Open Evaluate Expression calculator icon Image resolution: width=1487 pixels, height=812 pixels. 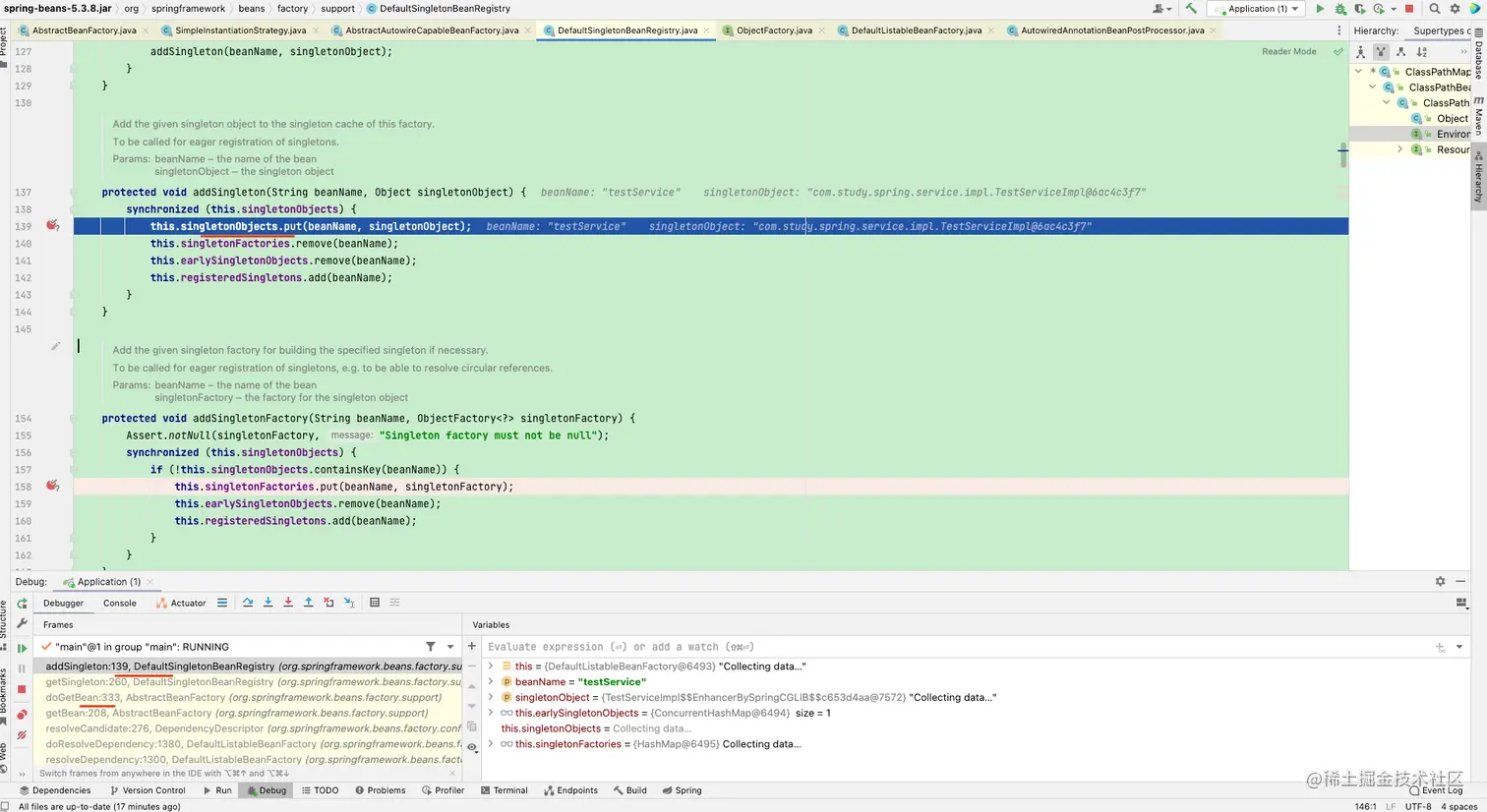pos(375,603)
